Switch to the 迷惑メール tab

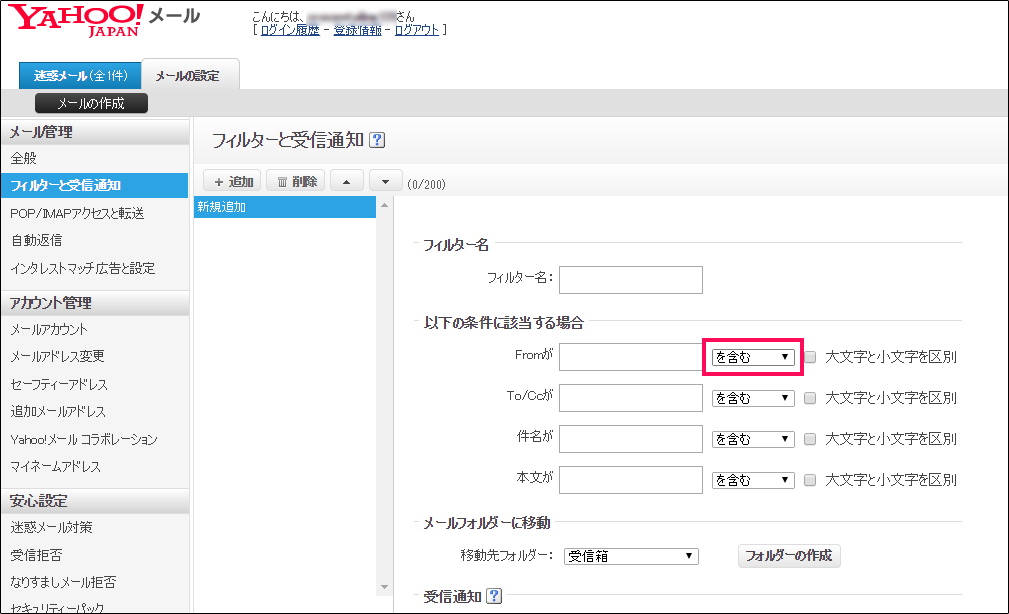[80, 76]
